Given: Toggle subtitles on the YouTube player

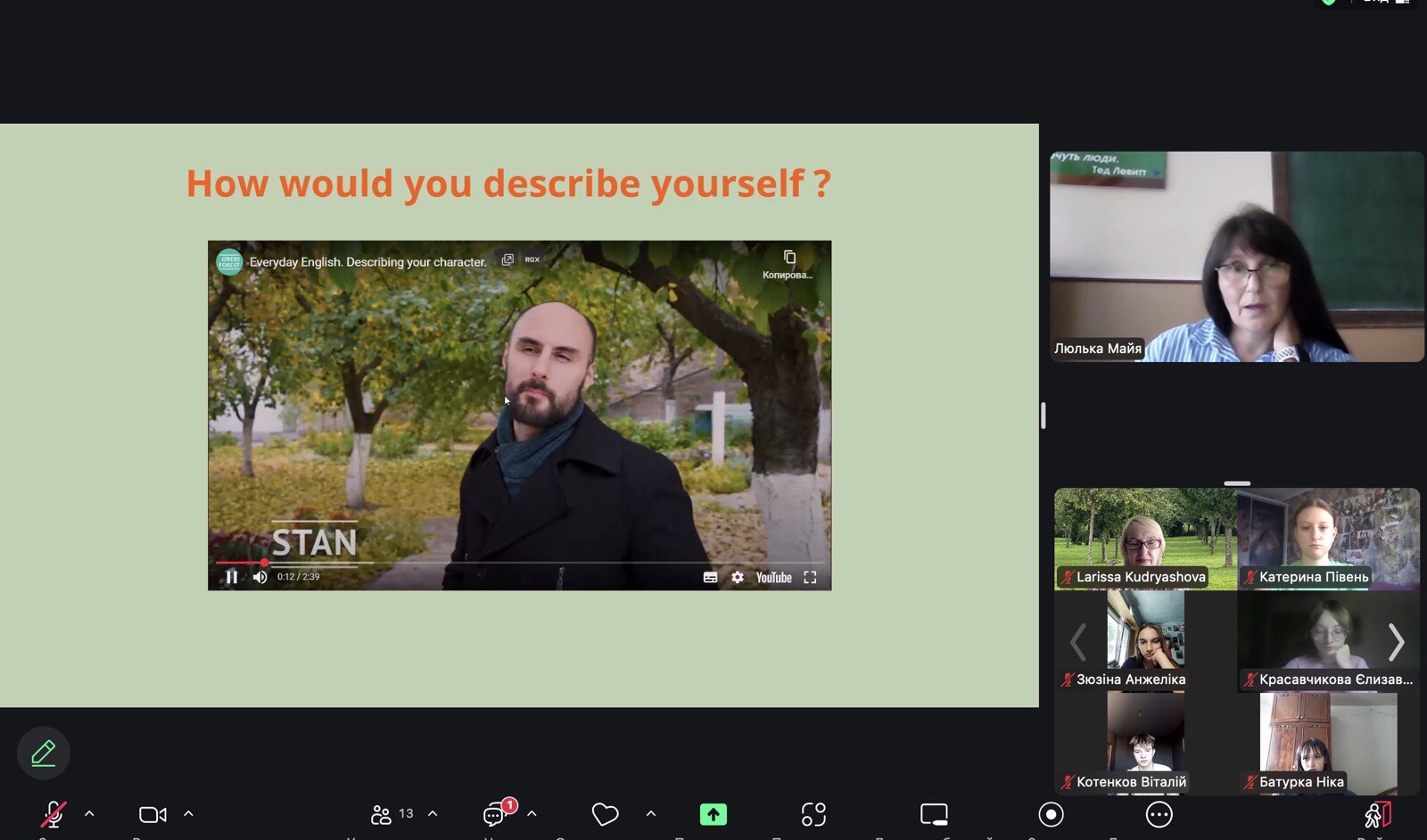Looking at the screenshot, I should coord(710,577).
